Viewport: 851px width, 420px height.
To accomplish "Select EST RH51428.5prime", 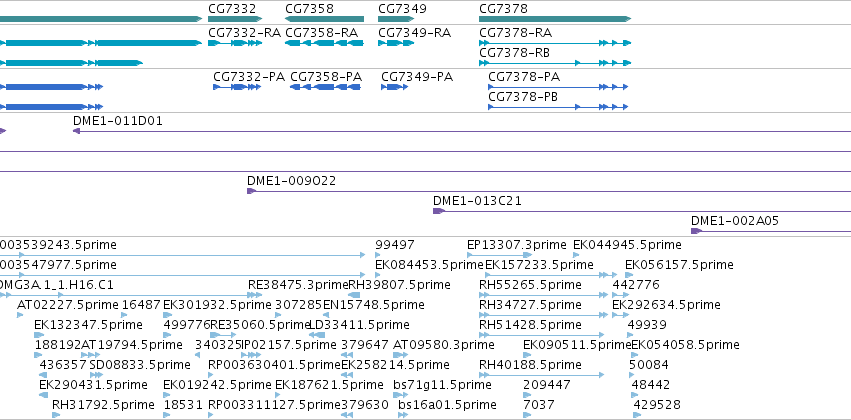I will (530, 326).
